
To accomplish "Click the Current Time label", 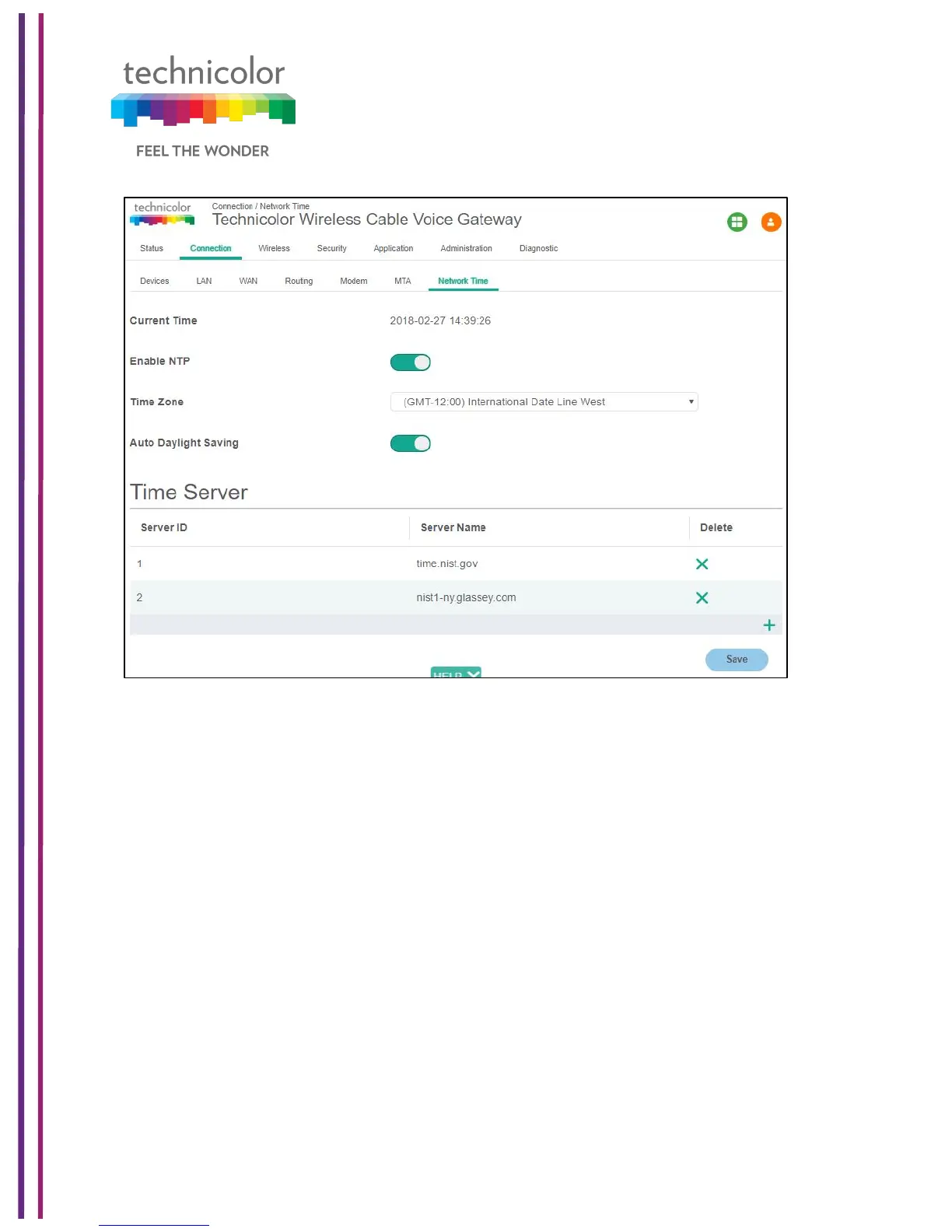I will pyautogui.click(x=163, y=320).
